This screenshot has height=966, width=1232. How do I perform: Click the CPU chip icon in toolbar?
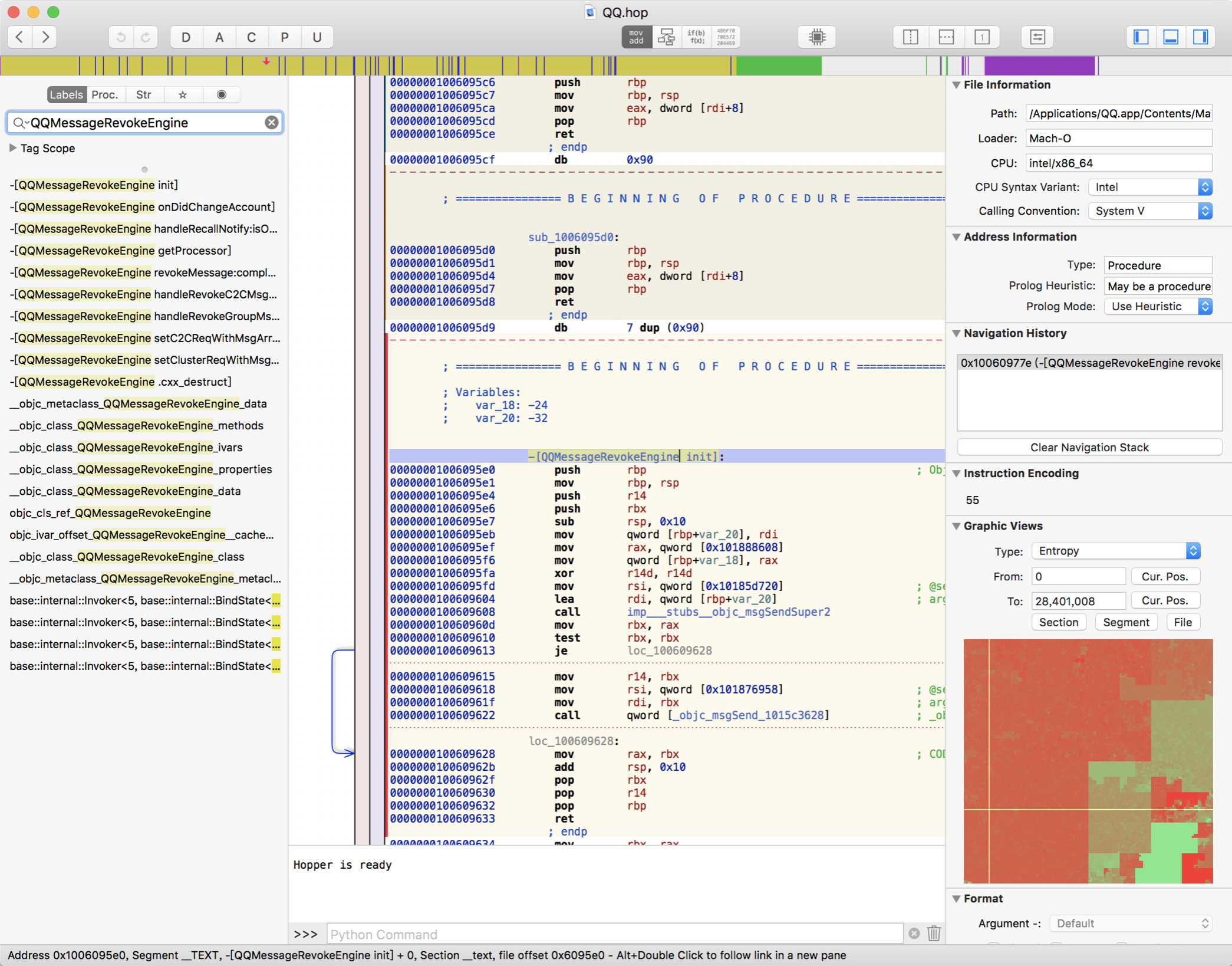(x=817, y=37)
